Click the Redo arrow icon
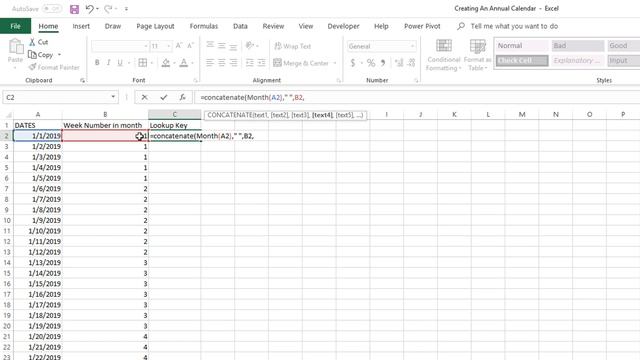640x360 pixels. tap(108, 9)
